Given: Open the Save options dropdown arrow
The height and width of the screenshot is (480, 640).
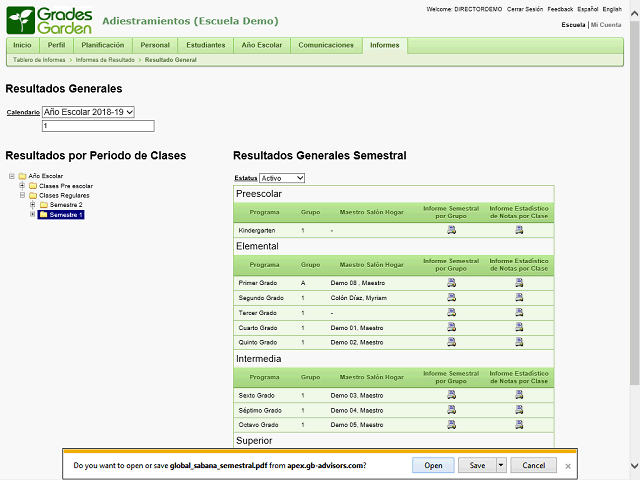Looking at the screenshot, I should pos(501,465).
